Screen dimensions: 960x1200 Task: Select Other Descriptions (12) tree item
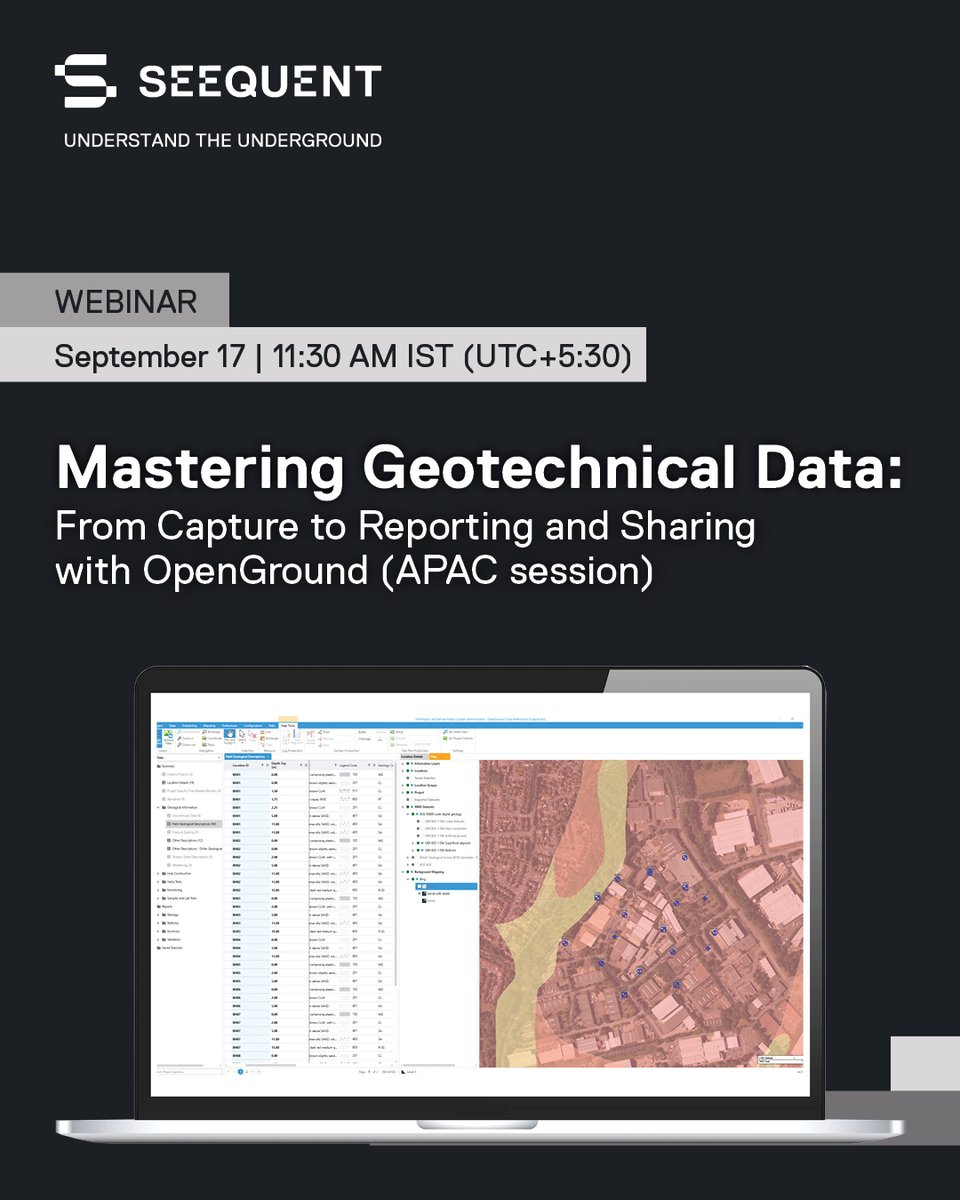pos(187,840)
